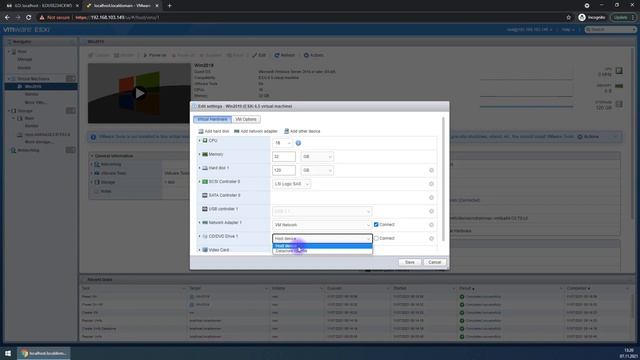This screenshot has width=640, height=360.
Task: Expand the SCSI Controller 0 row
Action: tap(200, 182)
